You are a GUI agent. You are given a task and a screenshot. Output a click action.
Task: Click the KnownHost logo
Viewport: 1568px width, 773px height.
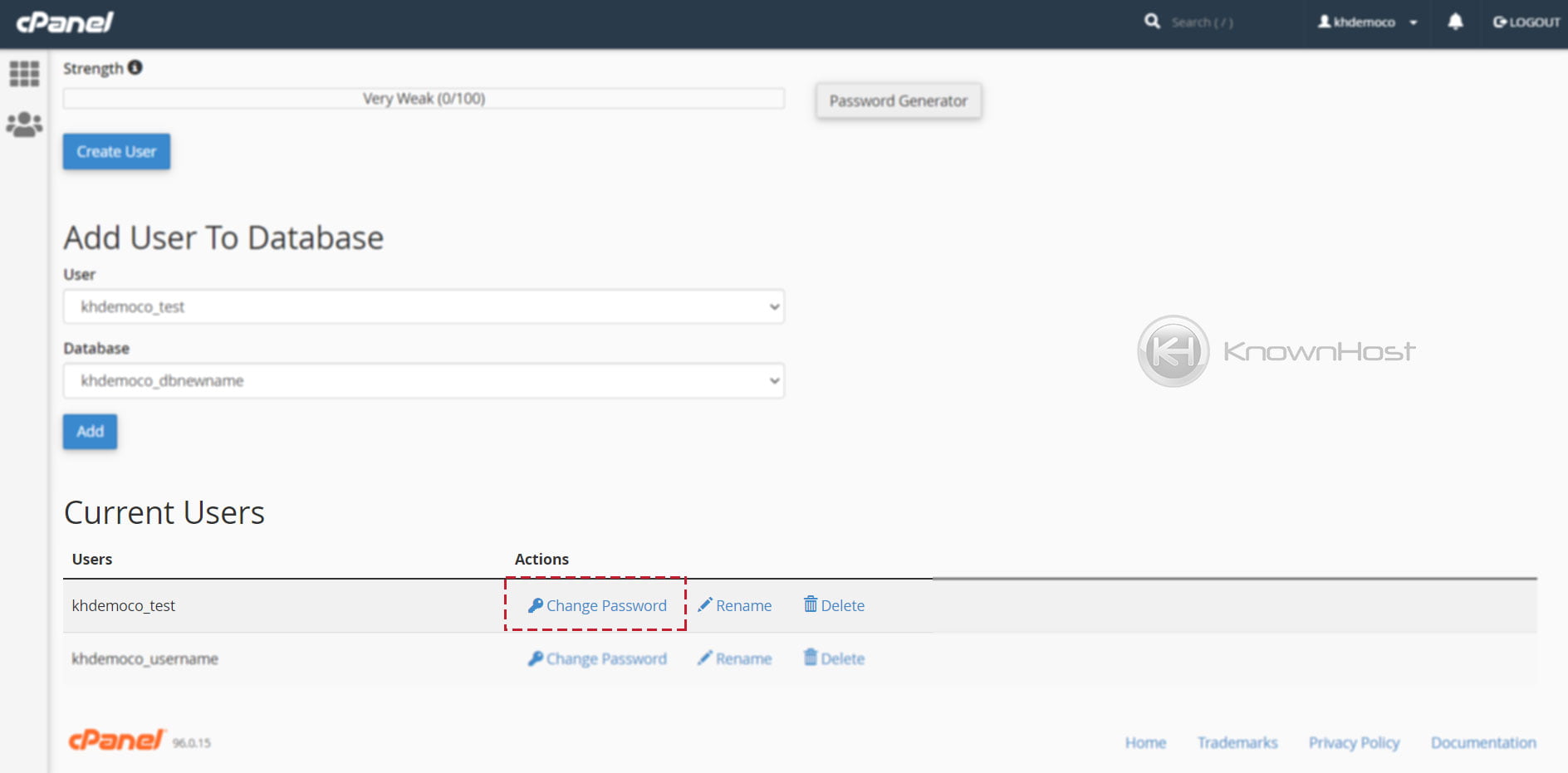(1276, 351)
